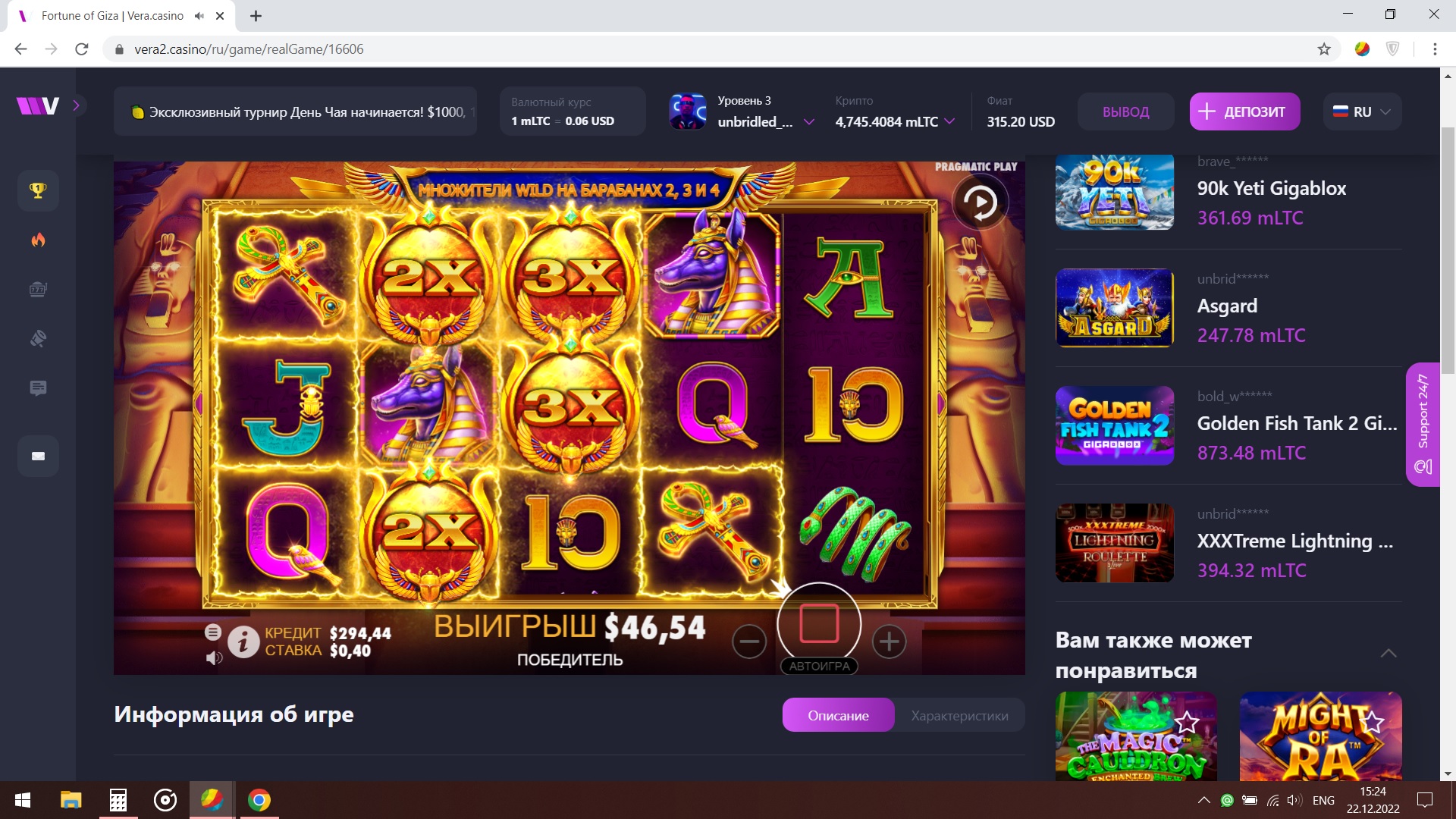The height and width of the screenshot is (819, 1456).
Task: Increase the bet with the plus button
Action: (x=889, y=642)
